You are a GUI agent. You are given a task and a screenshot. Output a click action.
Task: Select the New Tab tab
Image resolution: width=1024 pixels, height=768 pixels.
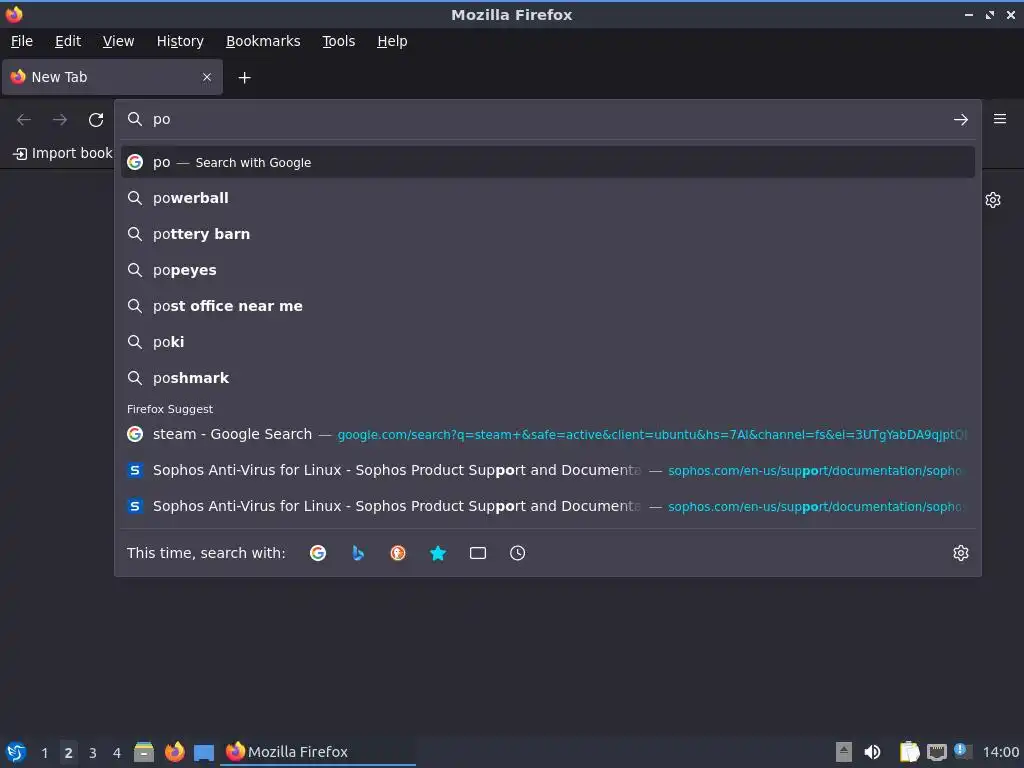[x=112, y=77]
